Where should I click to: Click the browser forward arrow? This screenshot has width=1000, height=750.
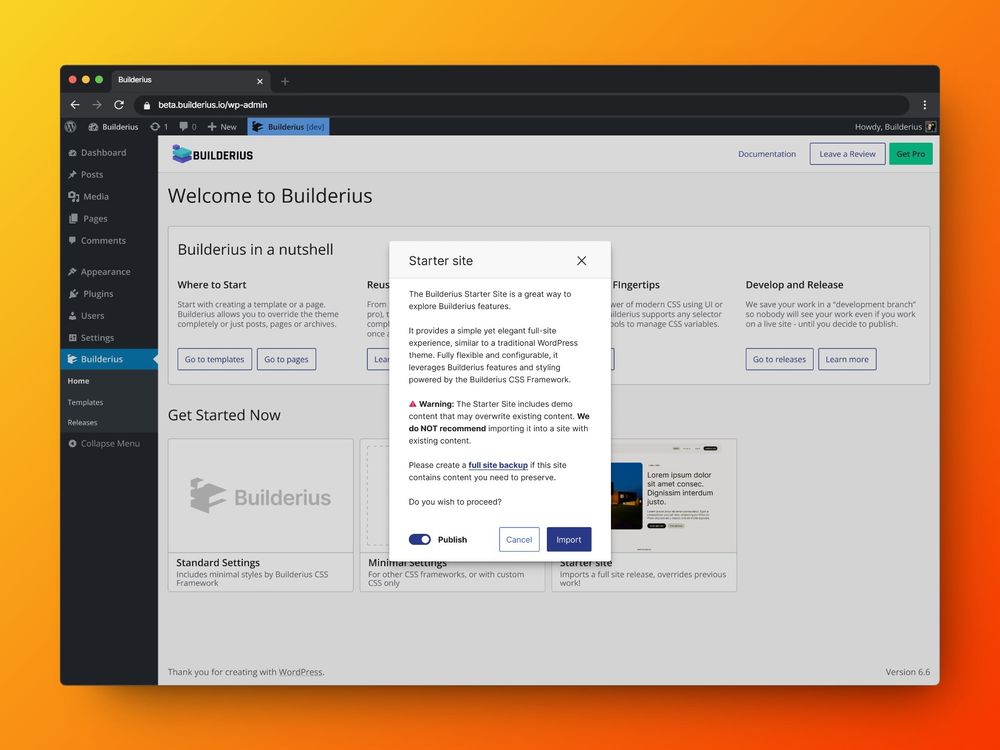[x=96, y=105]
